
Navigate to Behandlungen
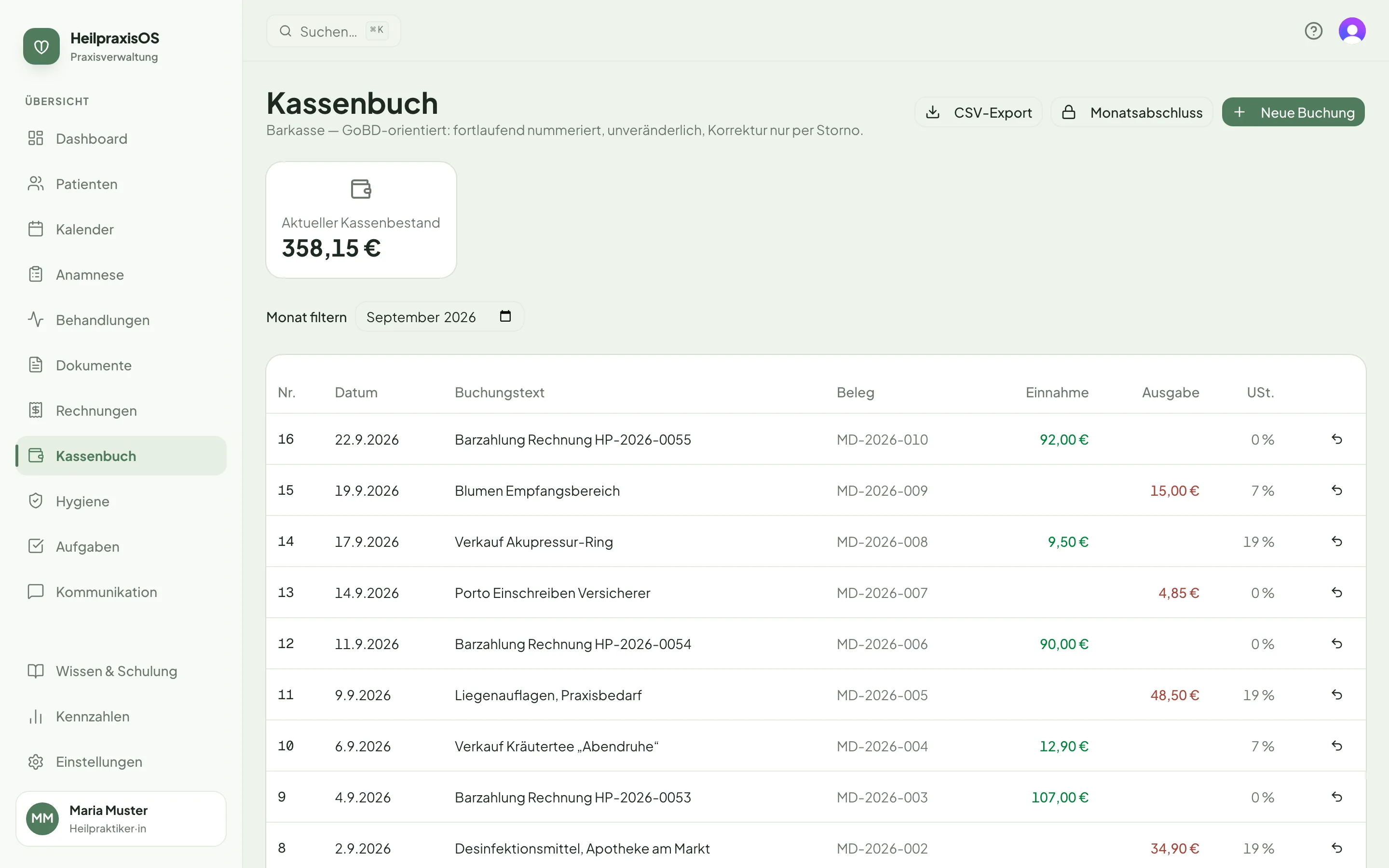[x=121, y=320]
